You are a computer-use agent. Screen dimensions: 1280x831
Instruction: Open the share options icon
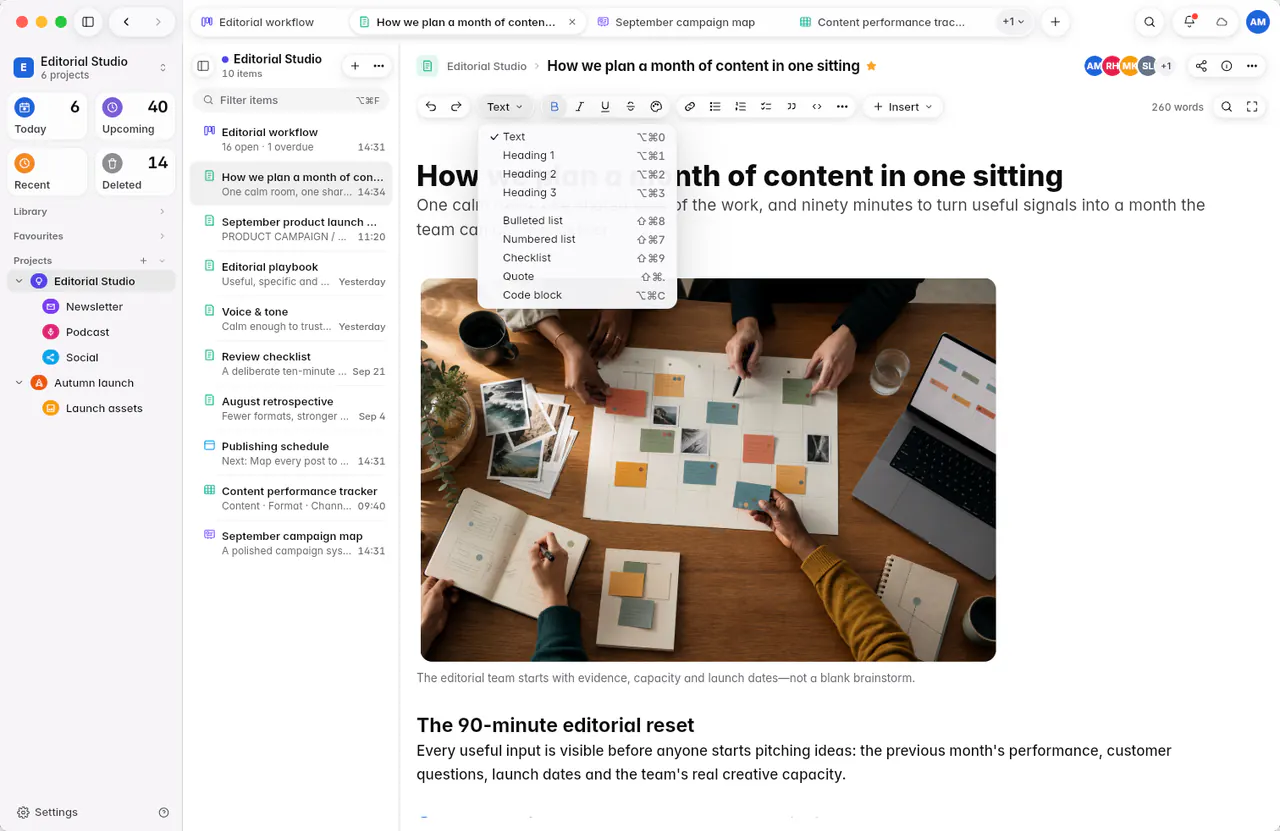pyautogui.click(x=1201, y=66)
